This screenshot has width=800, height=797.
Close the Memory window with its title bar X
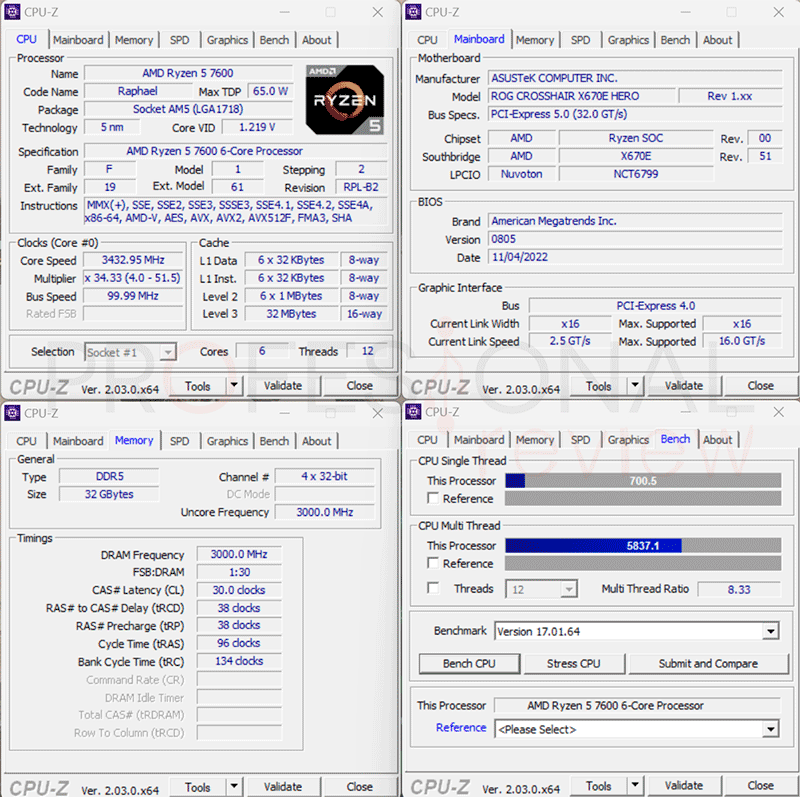click(378, 413)
